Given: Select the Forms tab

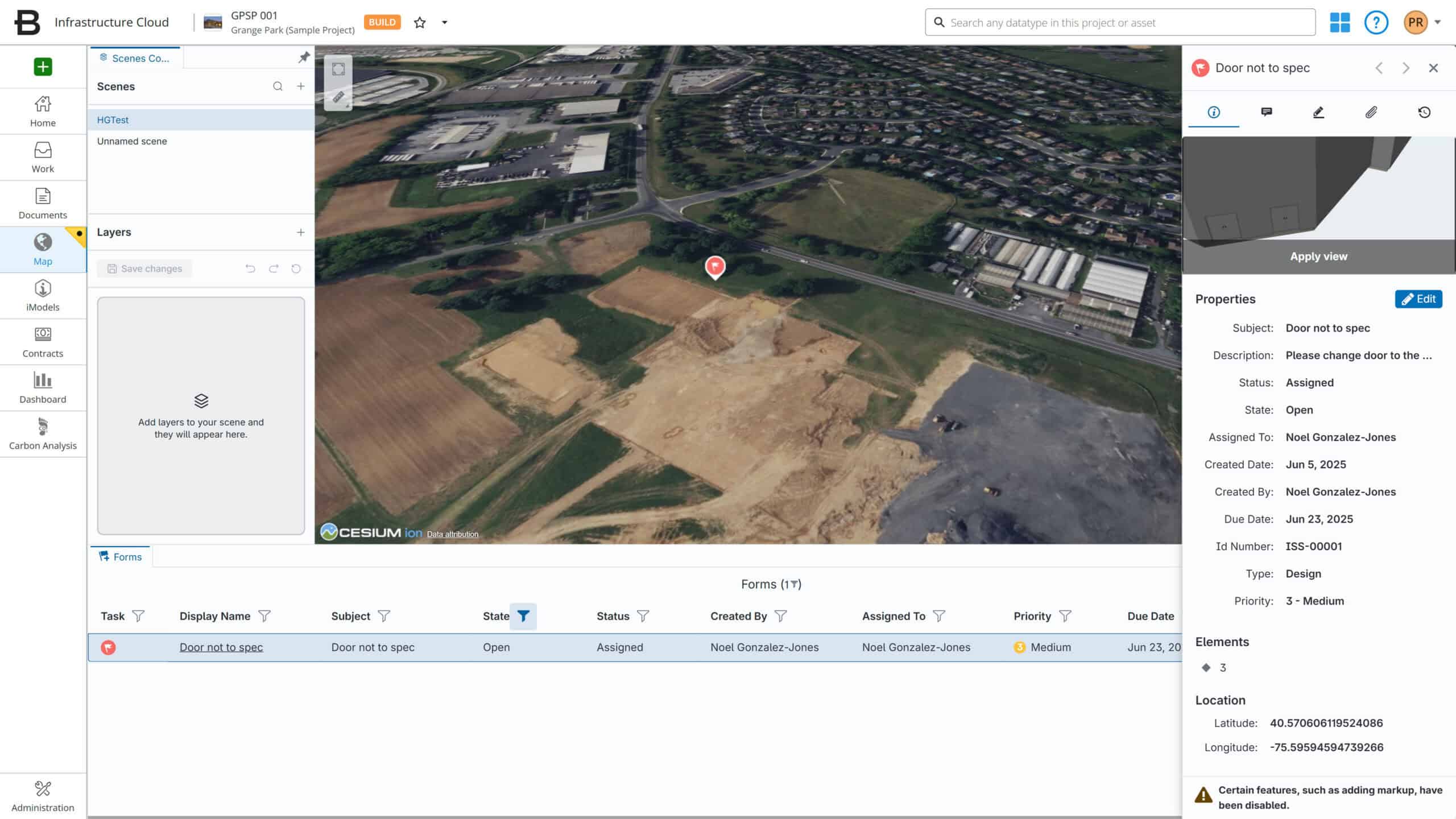Looking at the screenshot, I should (121, 557).
